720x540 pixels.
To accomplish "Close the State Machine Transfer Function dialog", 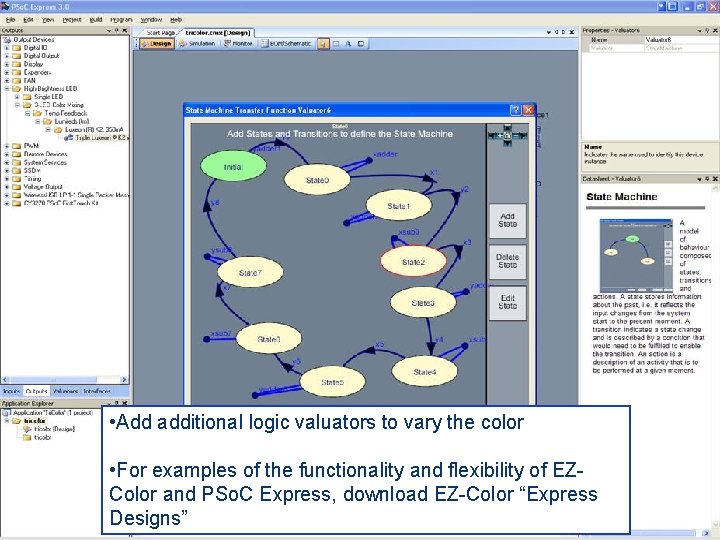I will 529,110.
